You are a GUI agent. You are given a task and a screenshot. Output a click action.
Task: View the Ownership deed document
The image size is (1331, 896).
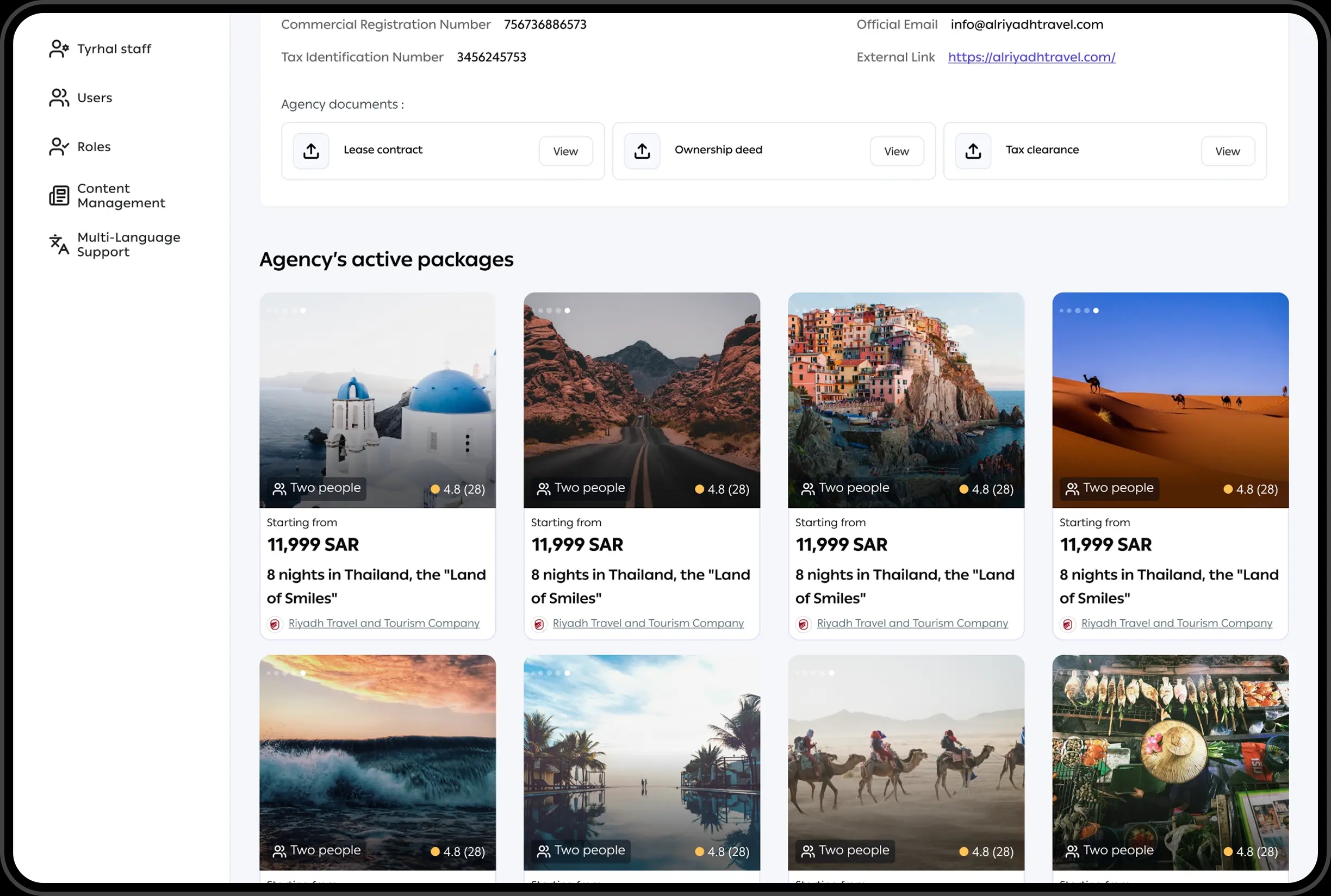coord(896,151)
